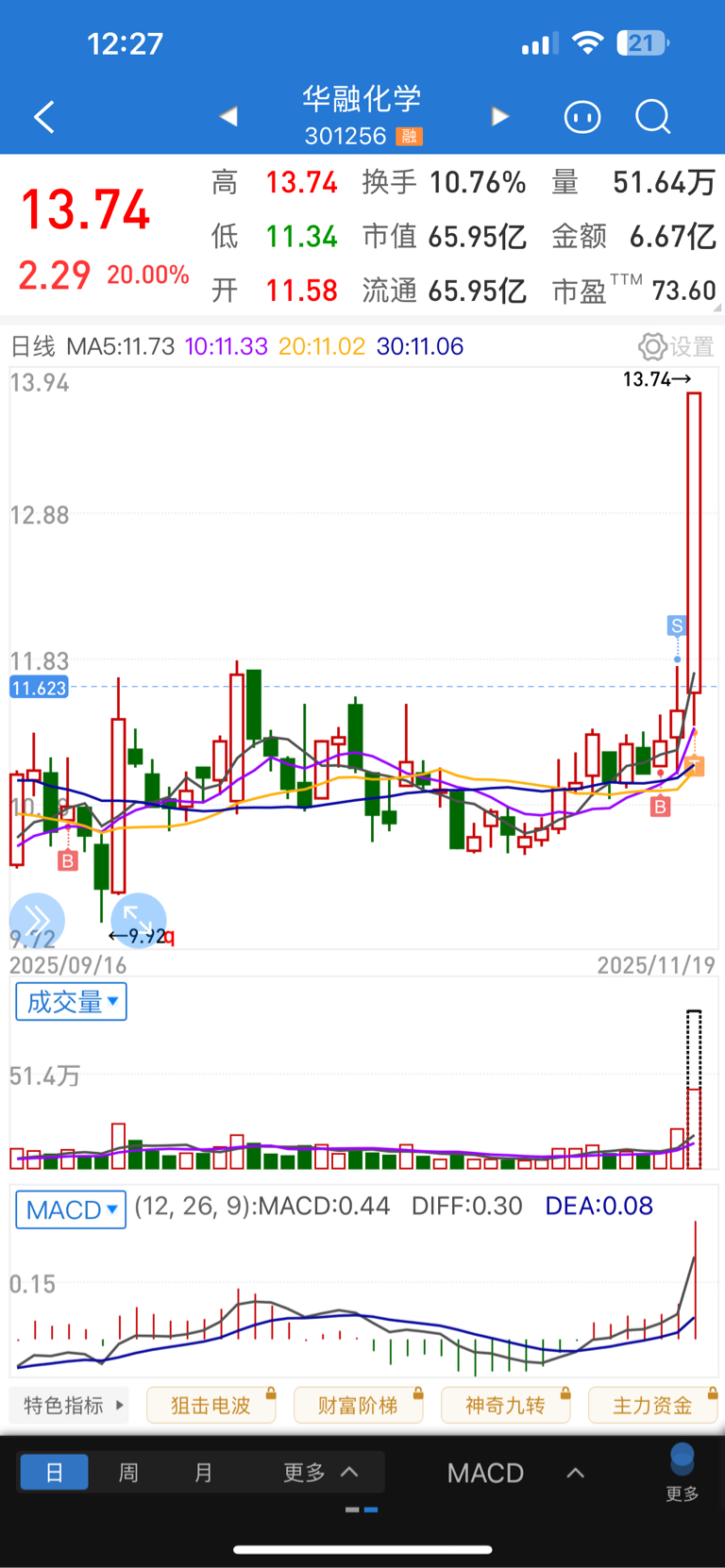Tap the 11.623 price line tag
725x1568 pixels.
point(39,688)
